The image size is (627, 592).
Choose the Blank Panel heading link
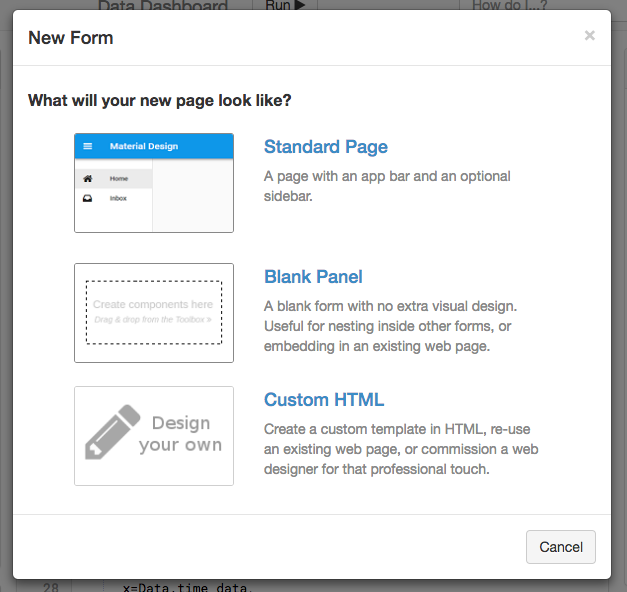313,277
